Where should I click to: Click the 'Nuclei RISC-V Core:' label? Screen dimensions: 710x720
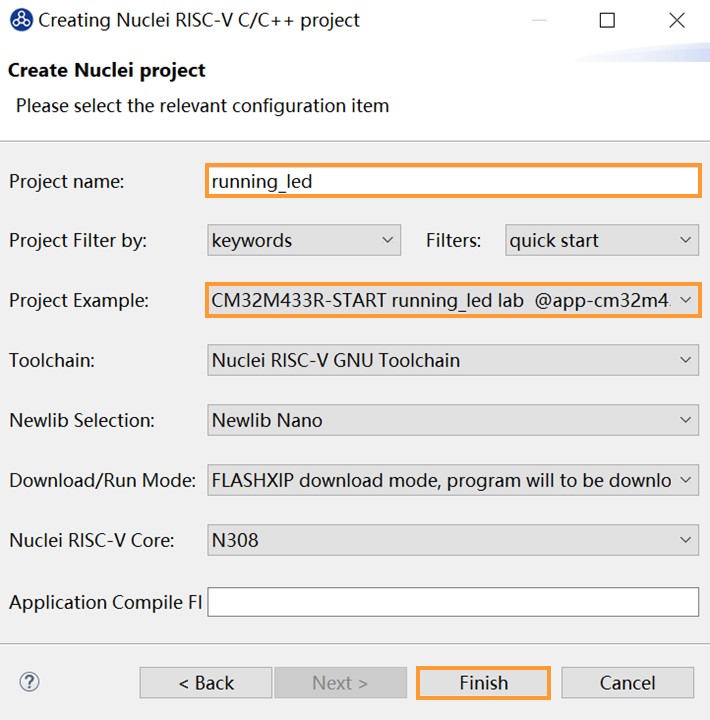(x=92, y=540)
